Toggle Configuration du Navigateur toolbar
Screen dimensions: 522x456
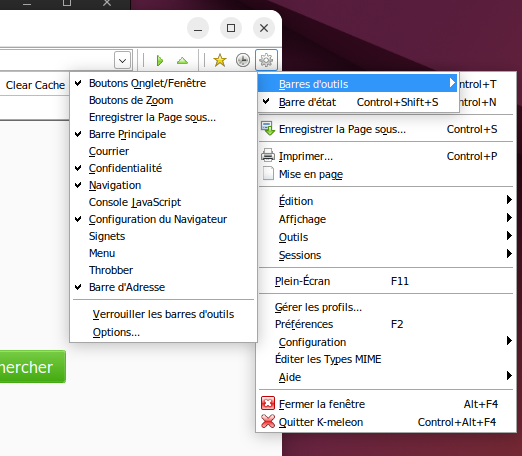[163, 219]
